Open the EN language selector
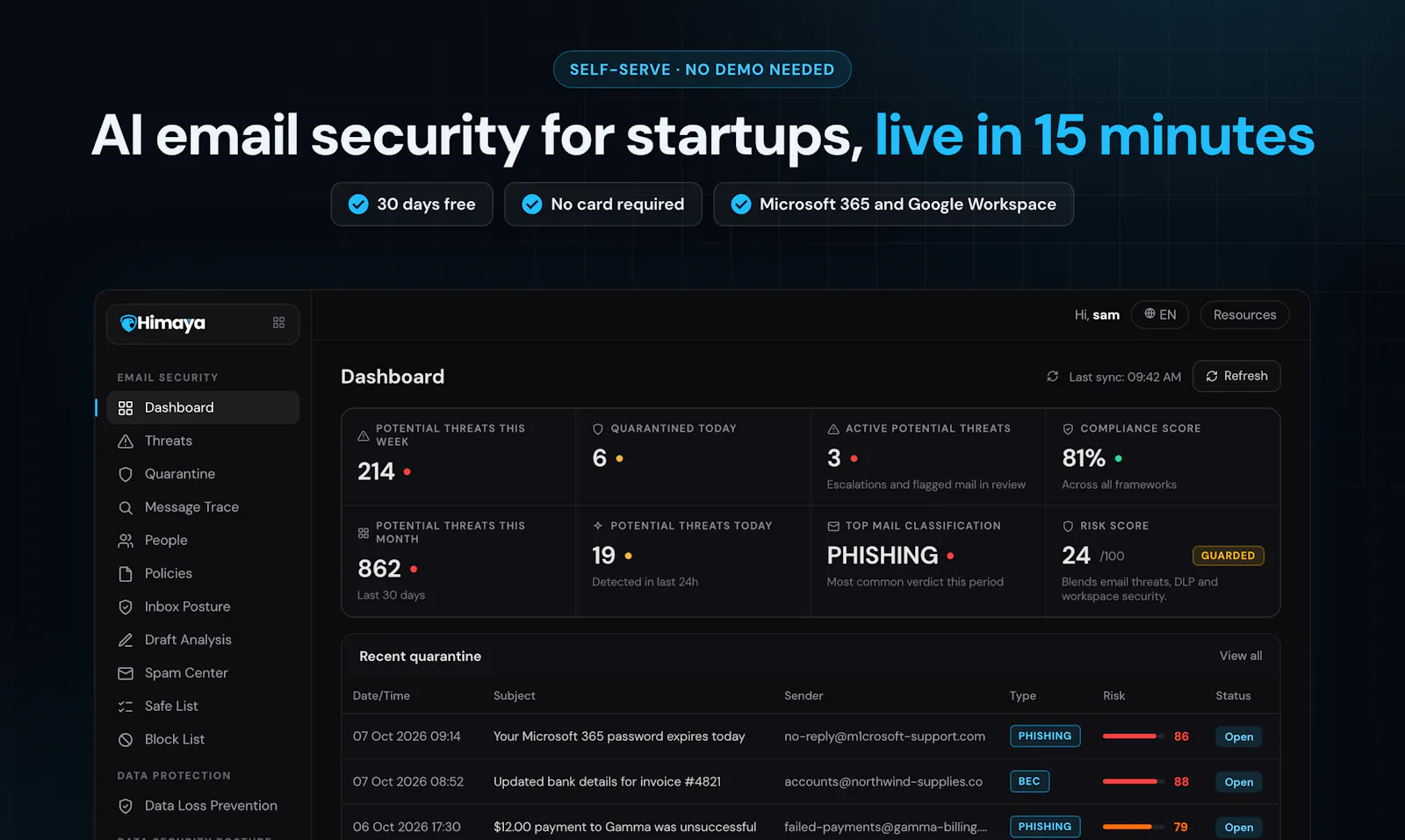The height and width of the screenshot is (840, 1405). tap(1160, 314)
